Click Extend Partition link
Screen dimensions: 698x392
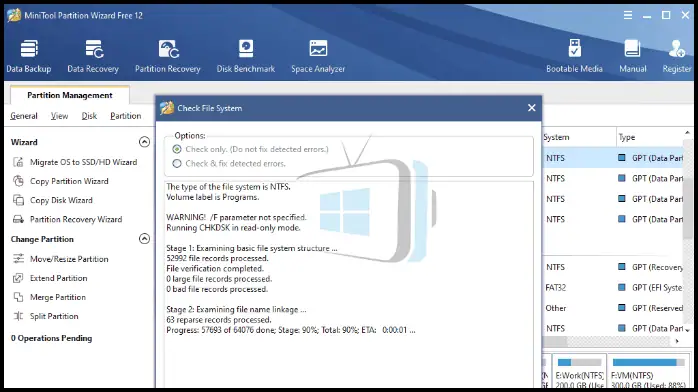(x=59, y=278)
